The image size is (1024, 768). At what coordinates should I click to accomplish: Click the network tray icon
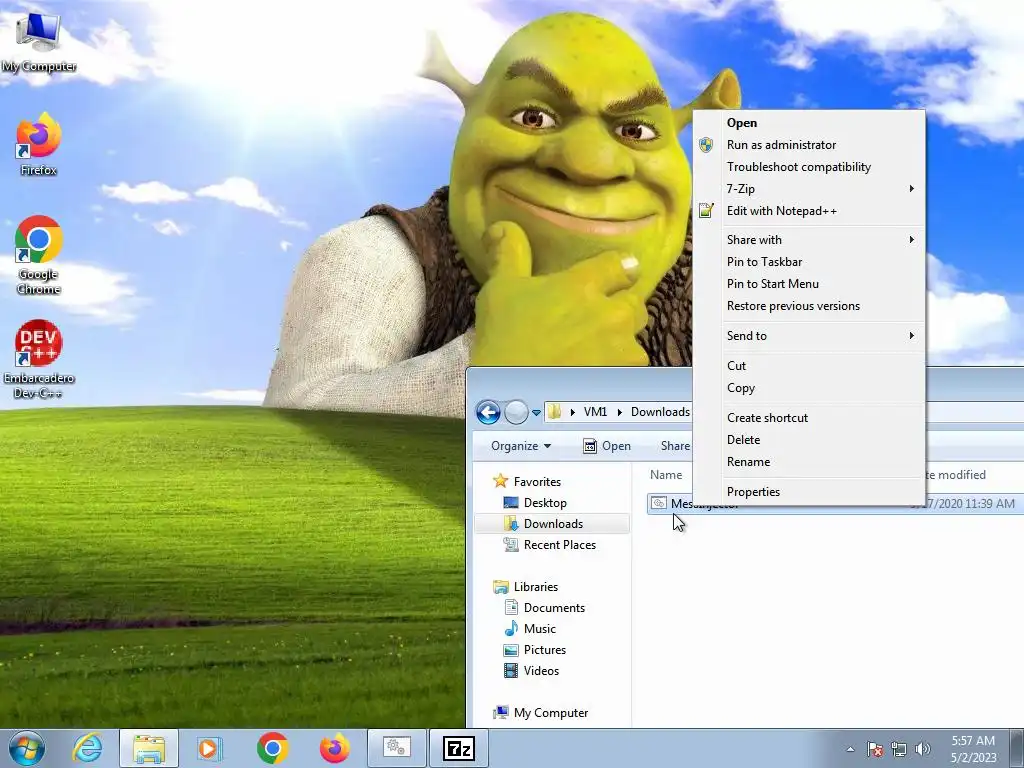899,749
